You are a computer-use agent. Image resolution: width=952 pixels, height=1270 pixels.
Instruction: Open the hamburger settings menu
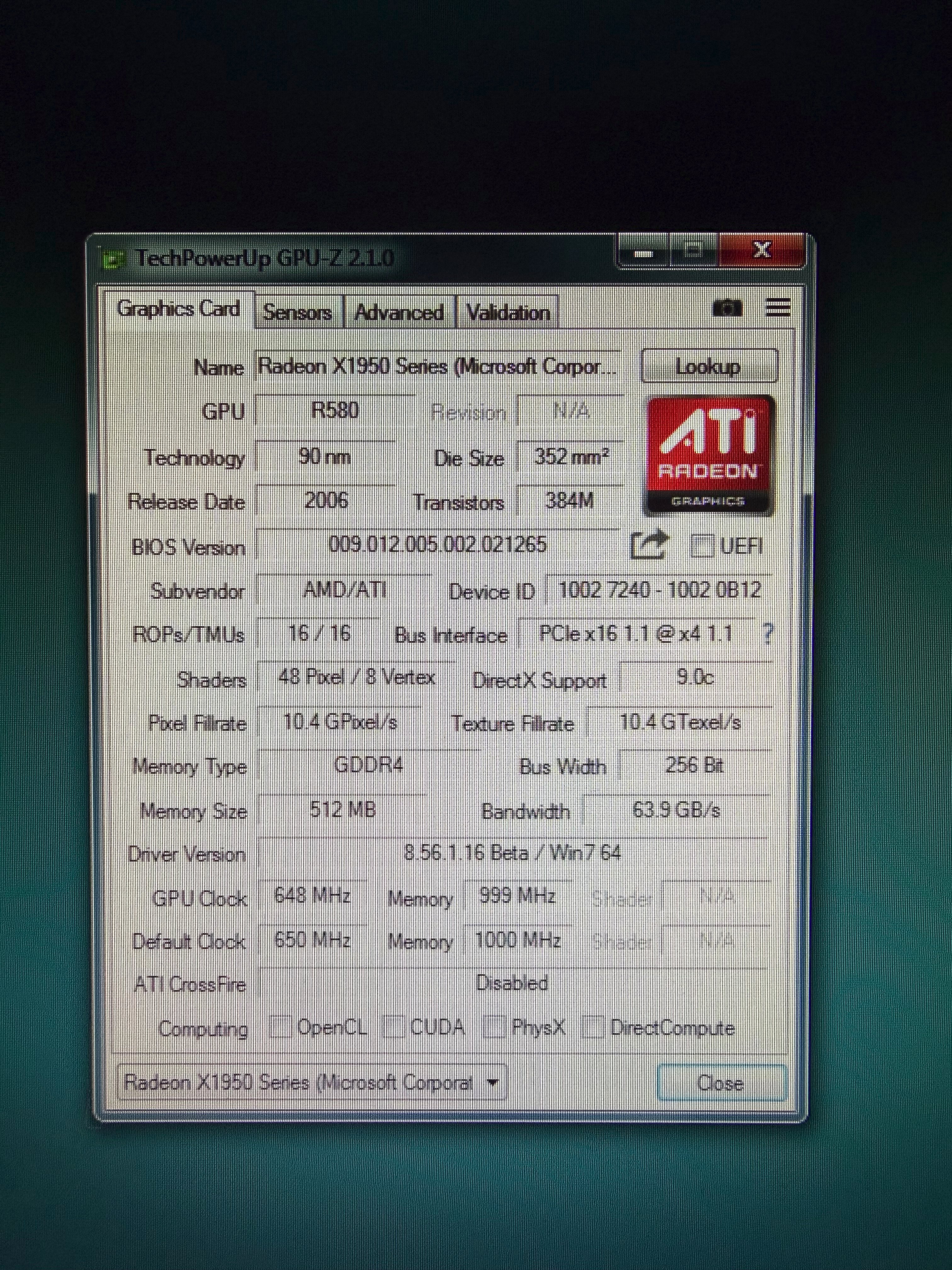[778, 308]
